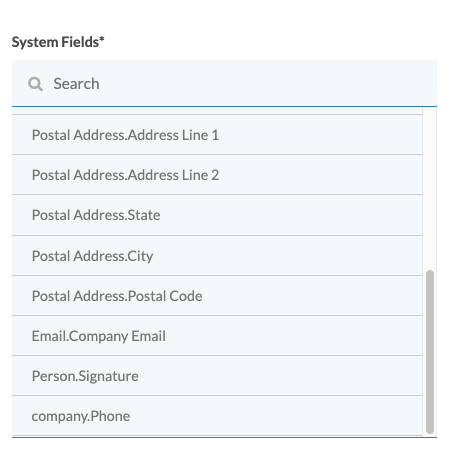Choose the Postal Address.Postal Code field
The image size is (456, 457).
217,296
